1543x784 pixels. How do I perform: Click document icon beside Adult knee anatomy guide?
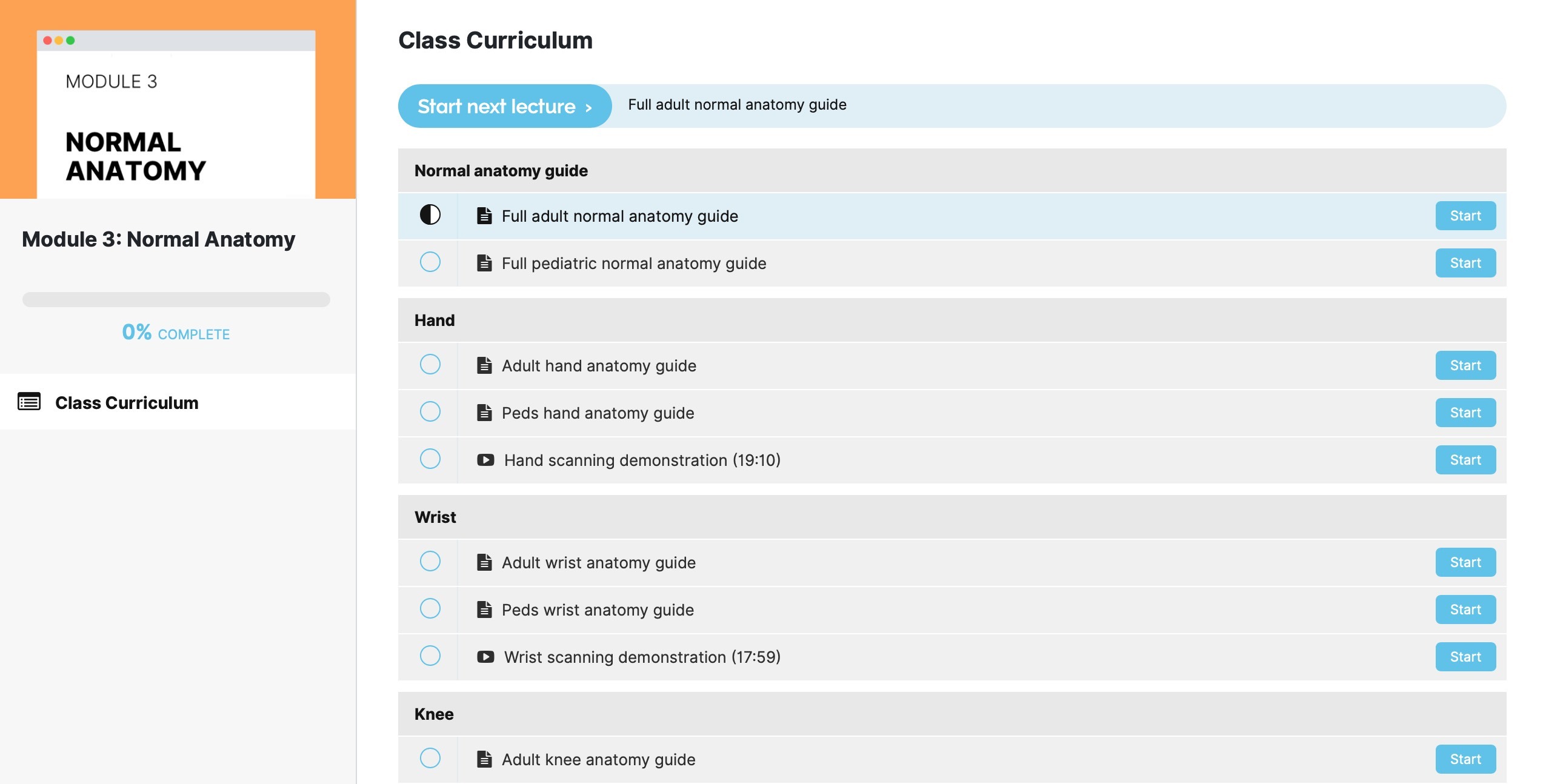484,759
